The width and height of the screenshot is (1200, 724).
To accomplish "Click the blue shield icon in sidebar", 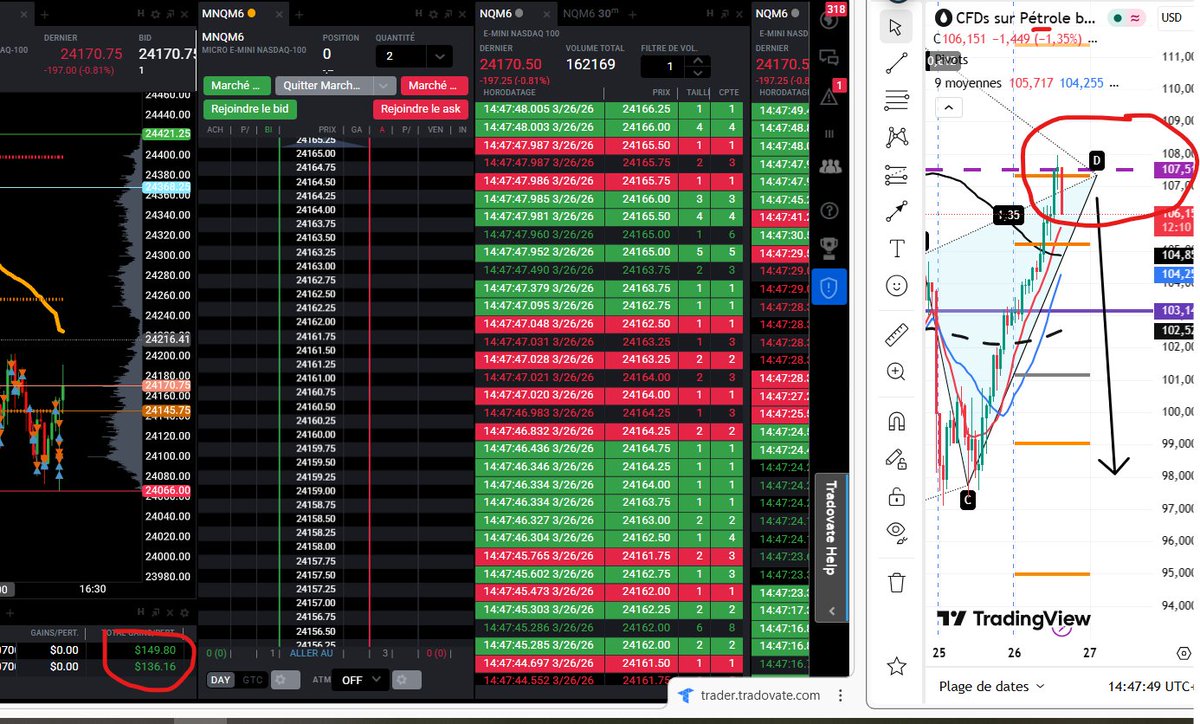I will [829, 287].
